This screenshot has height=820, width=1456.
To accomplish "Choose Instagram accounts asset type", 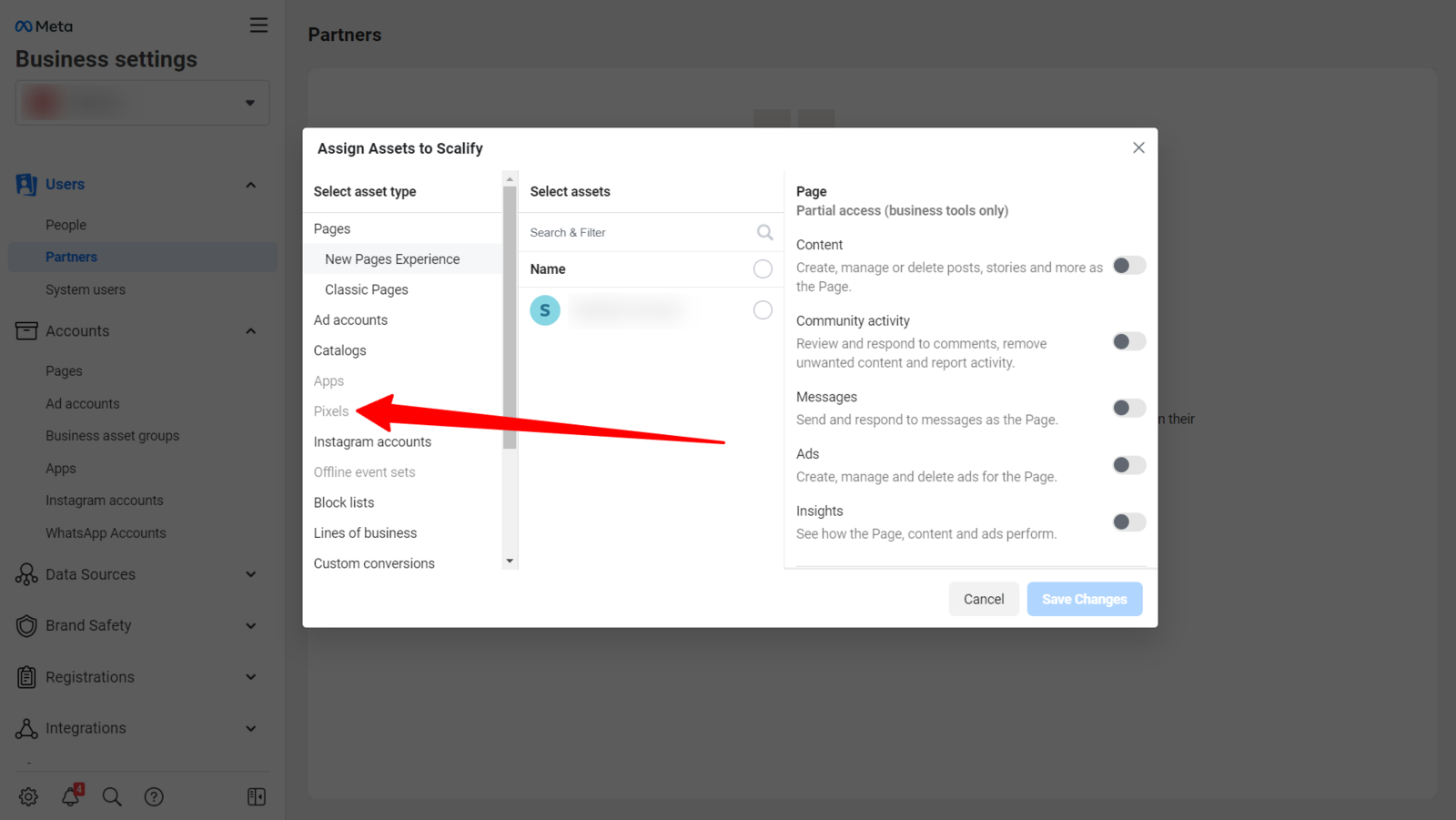I will 372,441.
